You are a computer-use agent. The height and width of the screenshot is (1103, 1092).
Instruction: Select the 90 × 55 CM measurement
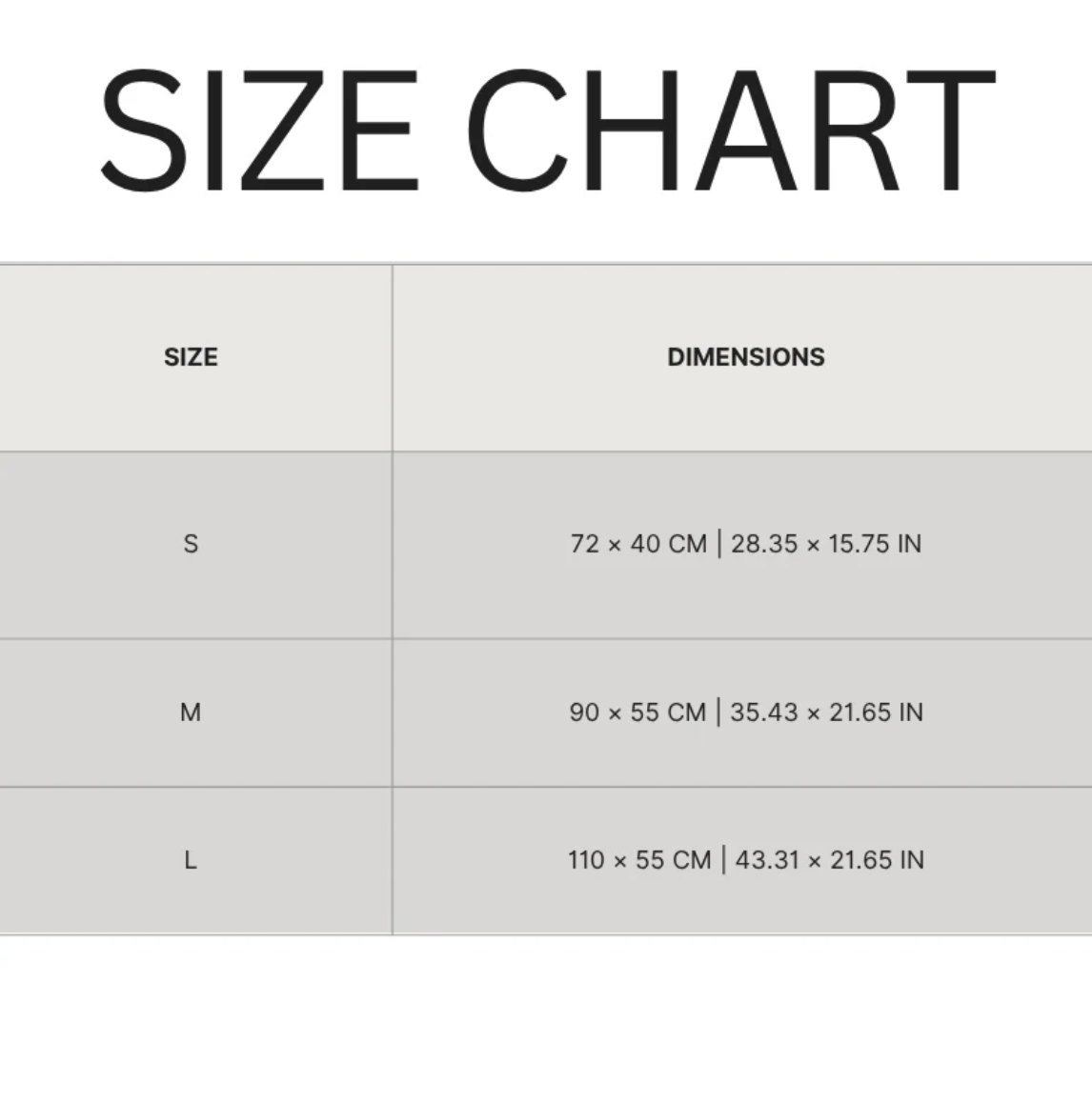(637, 712)
